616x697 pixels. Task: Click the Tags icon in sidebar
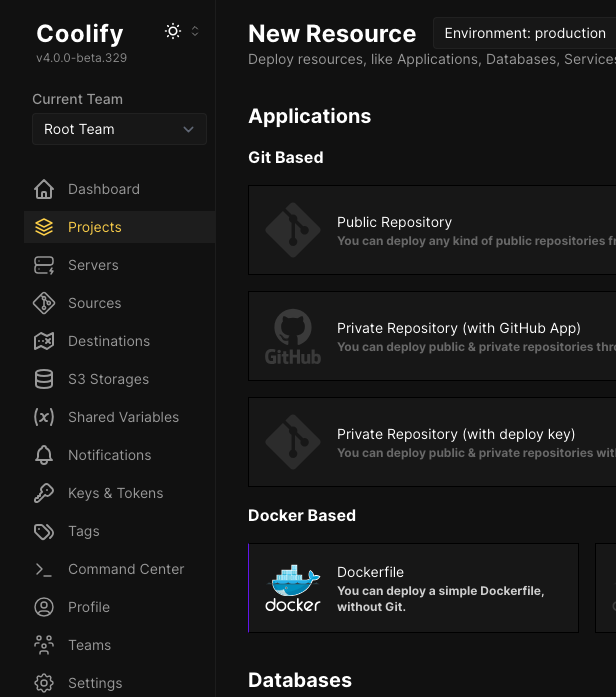44,531
